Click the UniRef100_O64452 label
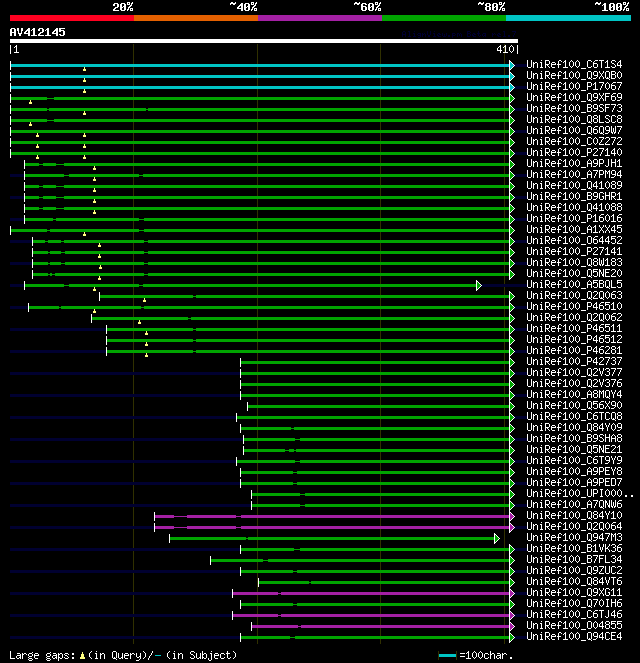Screen dimensions: 640x663 pyautogui.click(x=574, y=240)
